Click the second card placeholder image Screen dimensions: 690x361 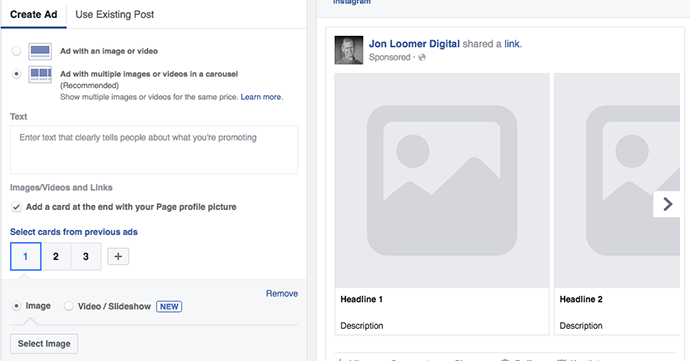617,180
